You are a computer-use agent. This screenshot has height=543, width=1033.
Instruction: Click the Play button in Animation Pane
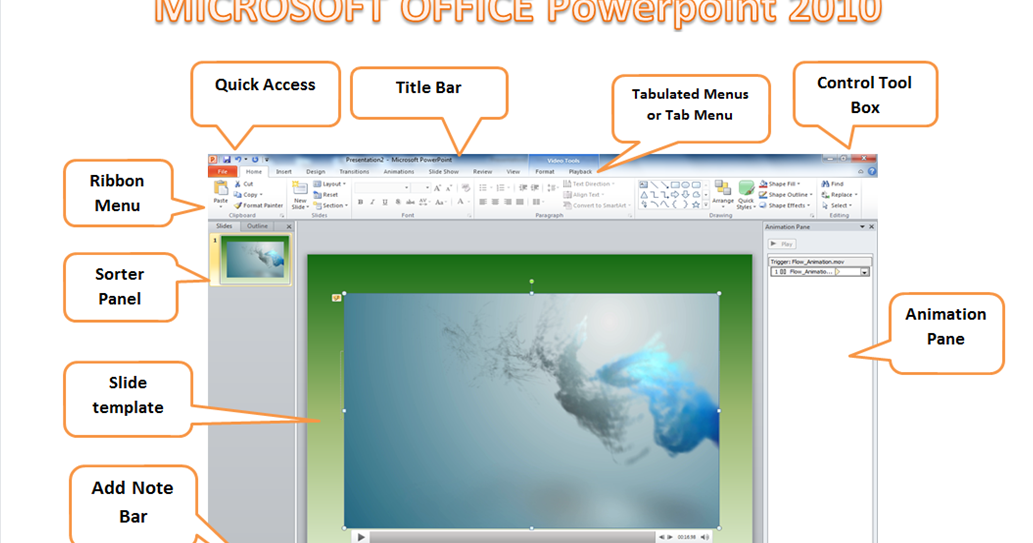[x=782, y=244]
